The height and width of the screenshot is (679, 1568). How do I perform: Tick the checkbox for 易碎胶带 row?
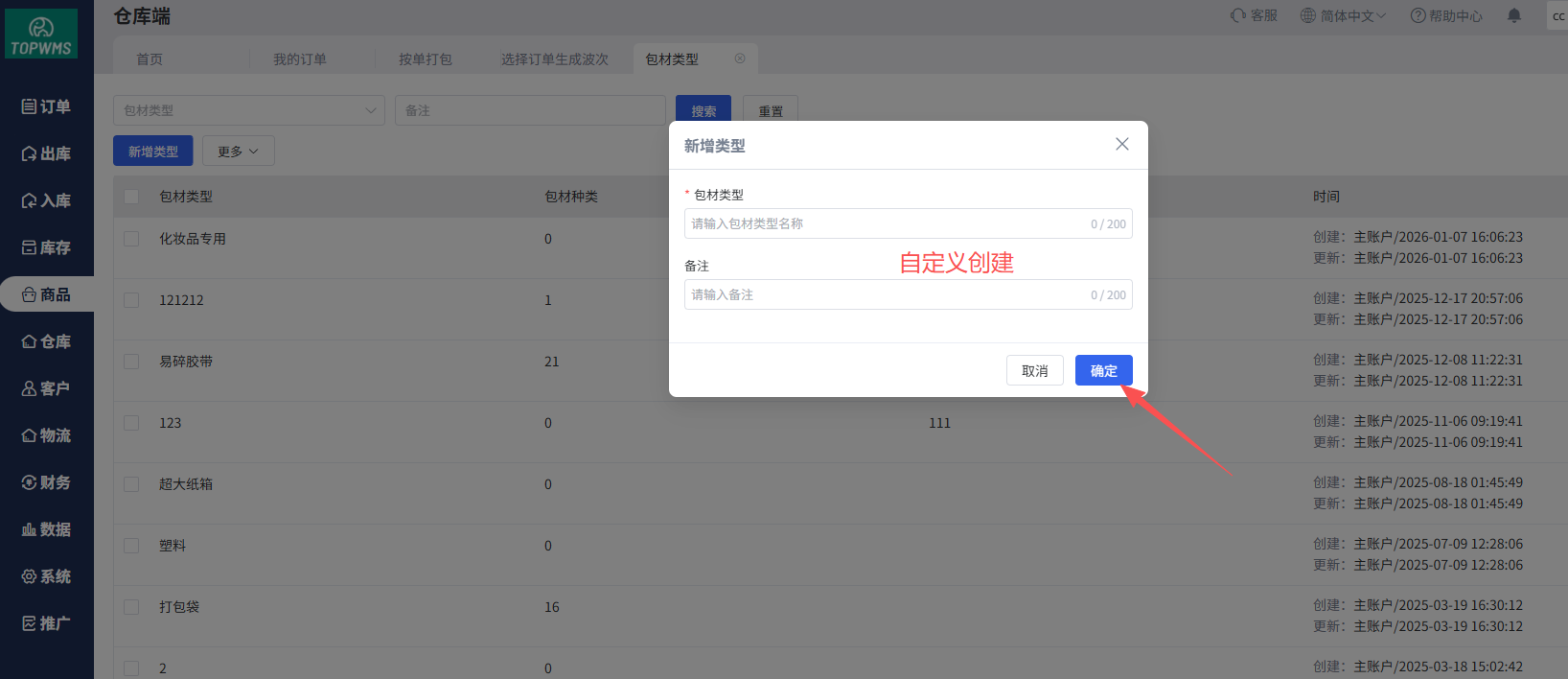[x=131, y=362]
